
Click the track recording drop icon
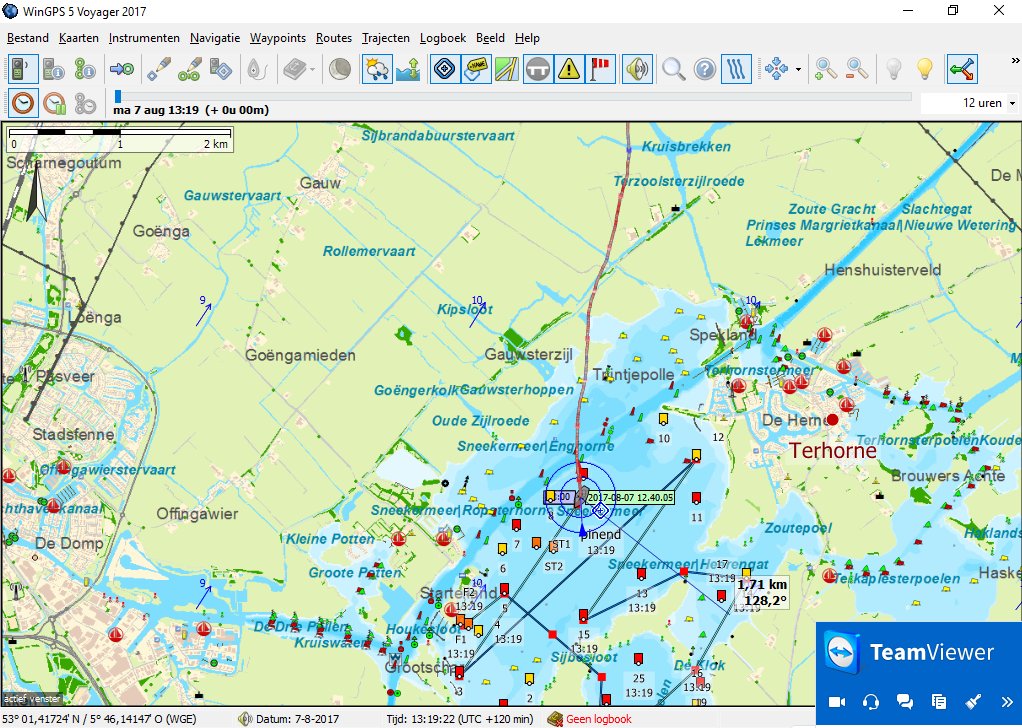point(257,69)
